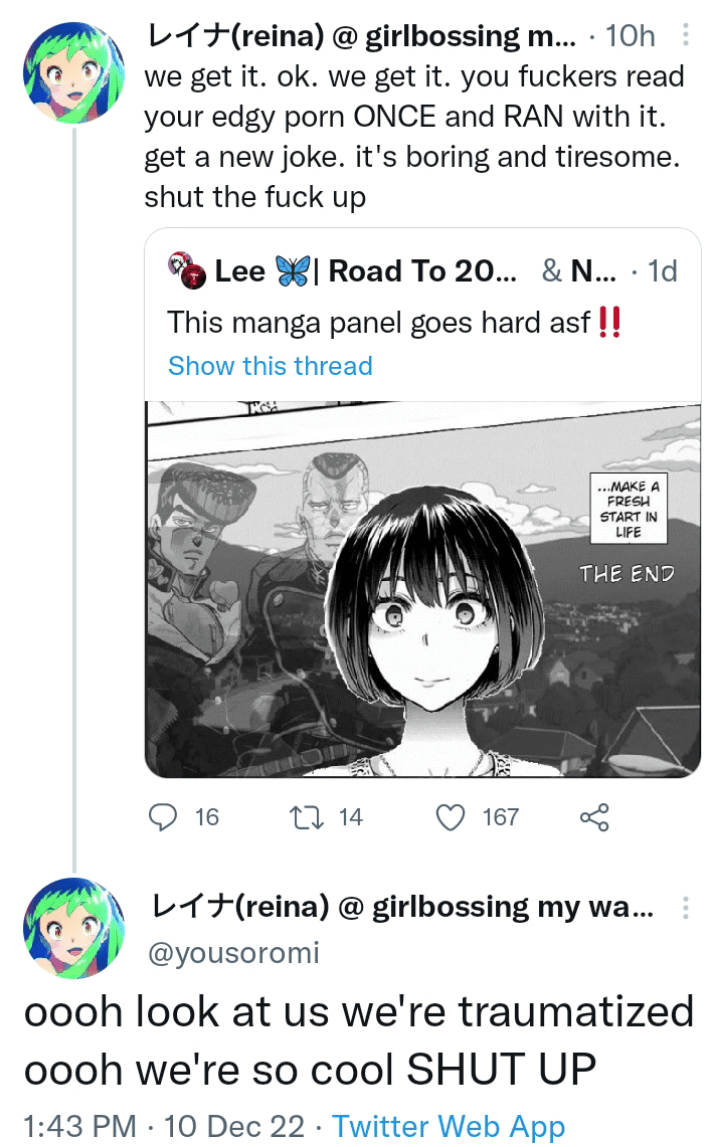Click Lee's small profile picture
The width and height of the screenshot is (720, 1147).
click(187, 271)
